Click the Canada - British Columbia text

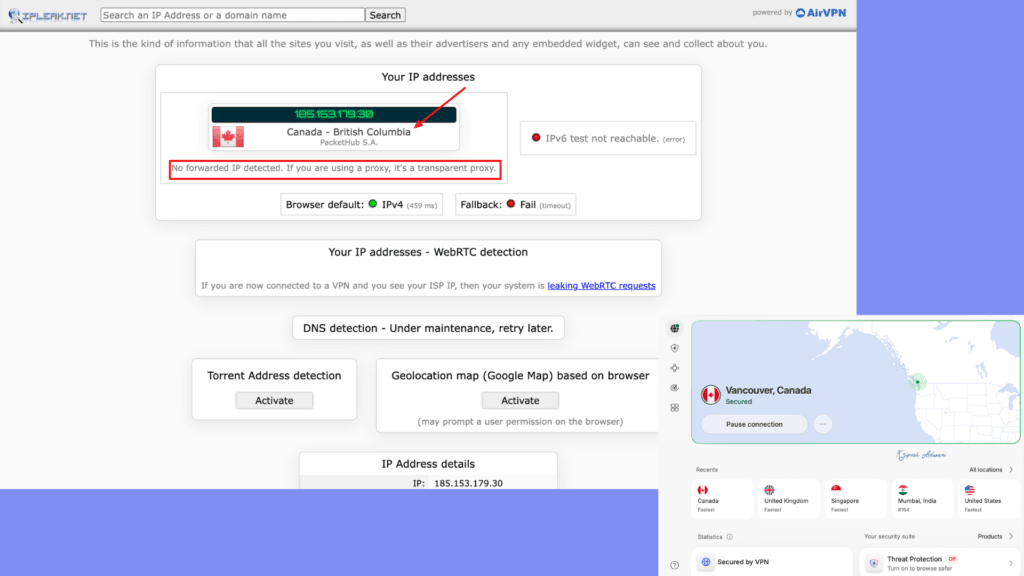pyautogui.click(x=349, y=132)
